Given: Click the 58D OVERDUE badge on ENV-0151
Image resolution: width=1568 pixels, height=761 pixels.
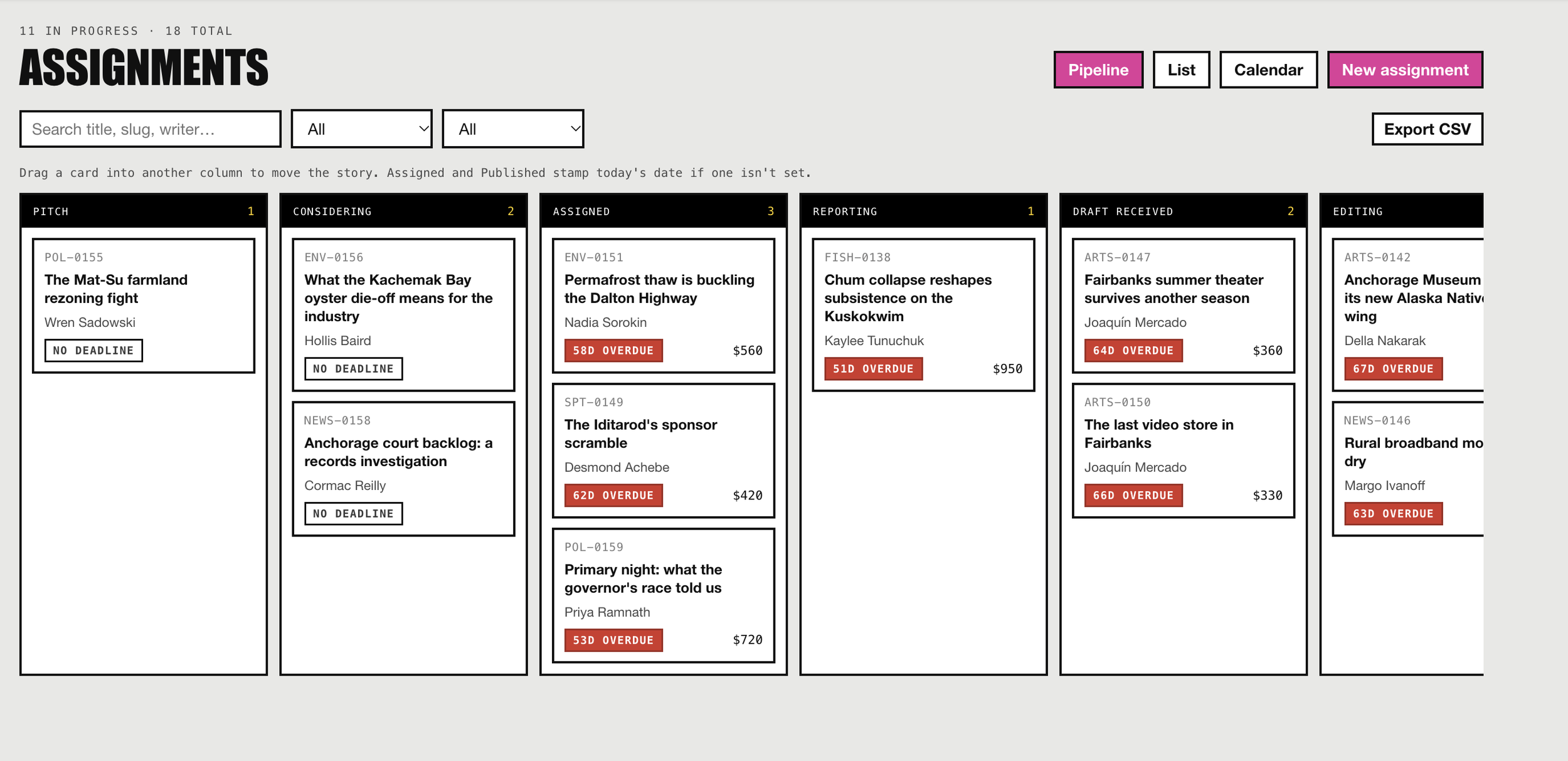Looking at the screenshot, I should 613,351.
